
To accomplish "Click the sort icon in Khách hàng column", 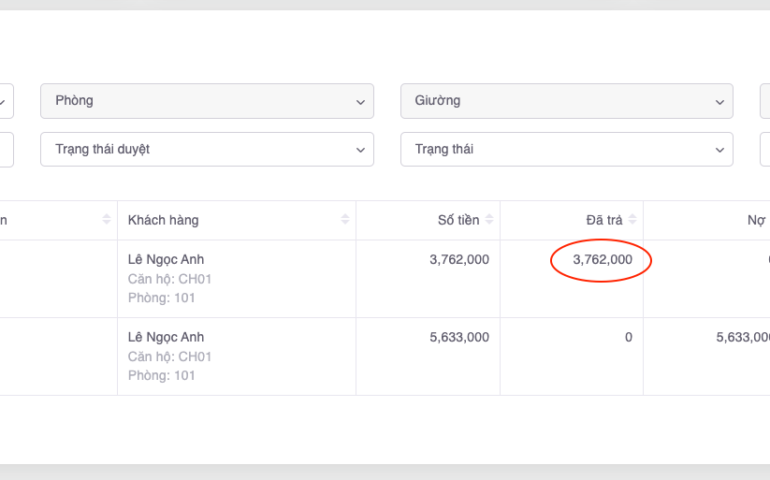I will pos(345,219).
